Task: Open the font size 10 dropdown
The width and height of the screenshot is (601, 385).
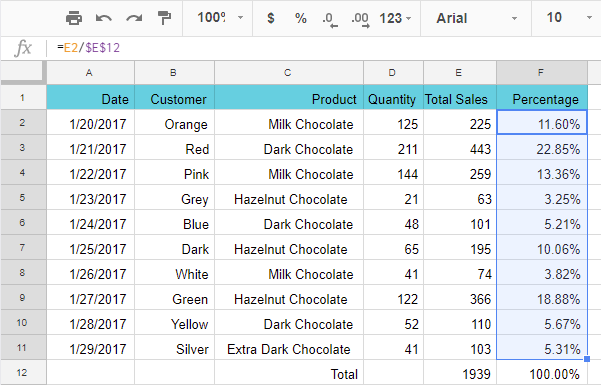Action: pyautogui.click(x=569, y=18)
